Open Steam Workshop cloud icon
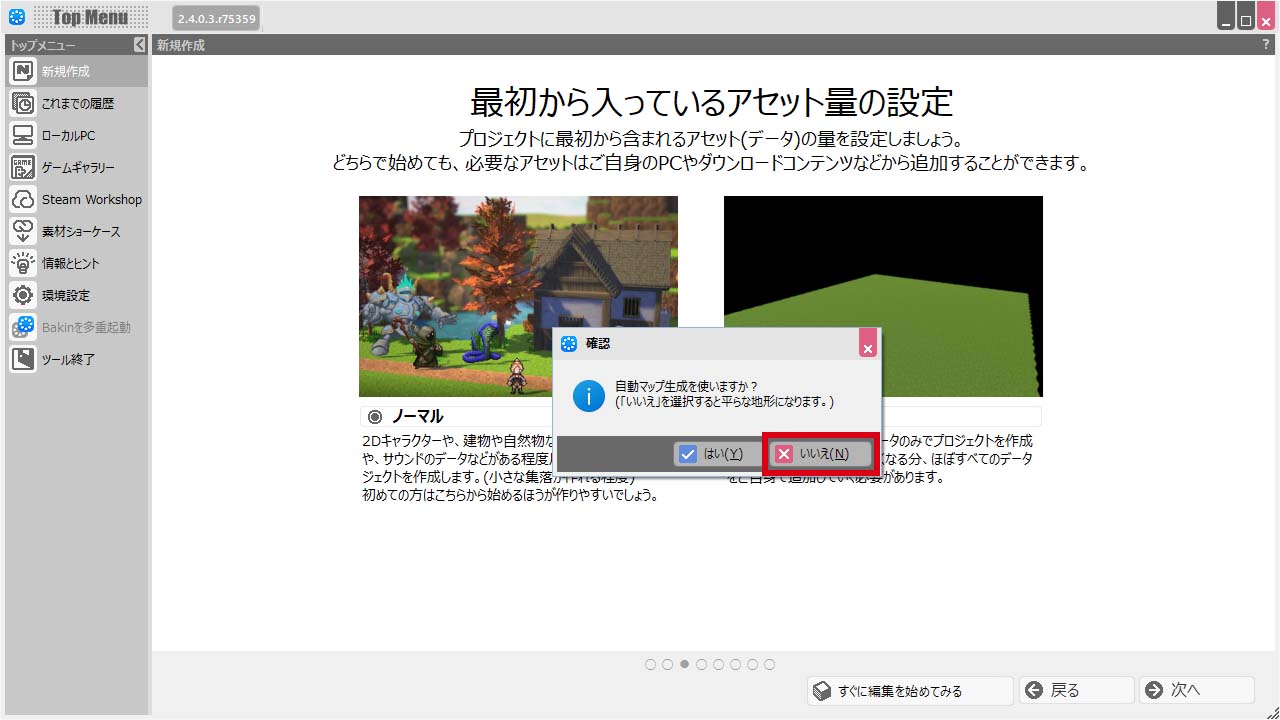Screen dimensions: 1280x720 [24, 199]
